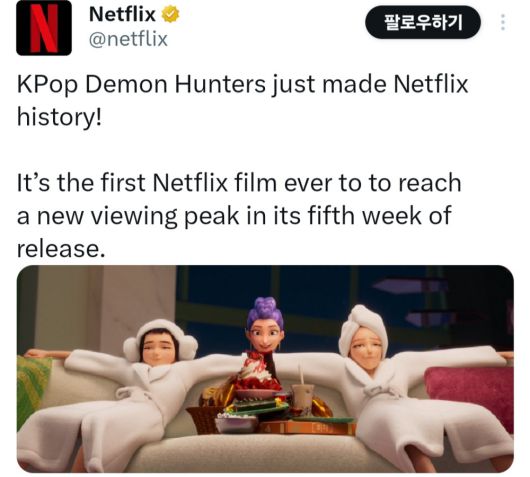Click the gold verified badge beside Netflix
530x477 pixels.
(170, 15)
